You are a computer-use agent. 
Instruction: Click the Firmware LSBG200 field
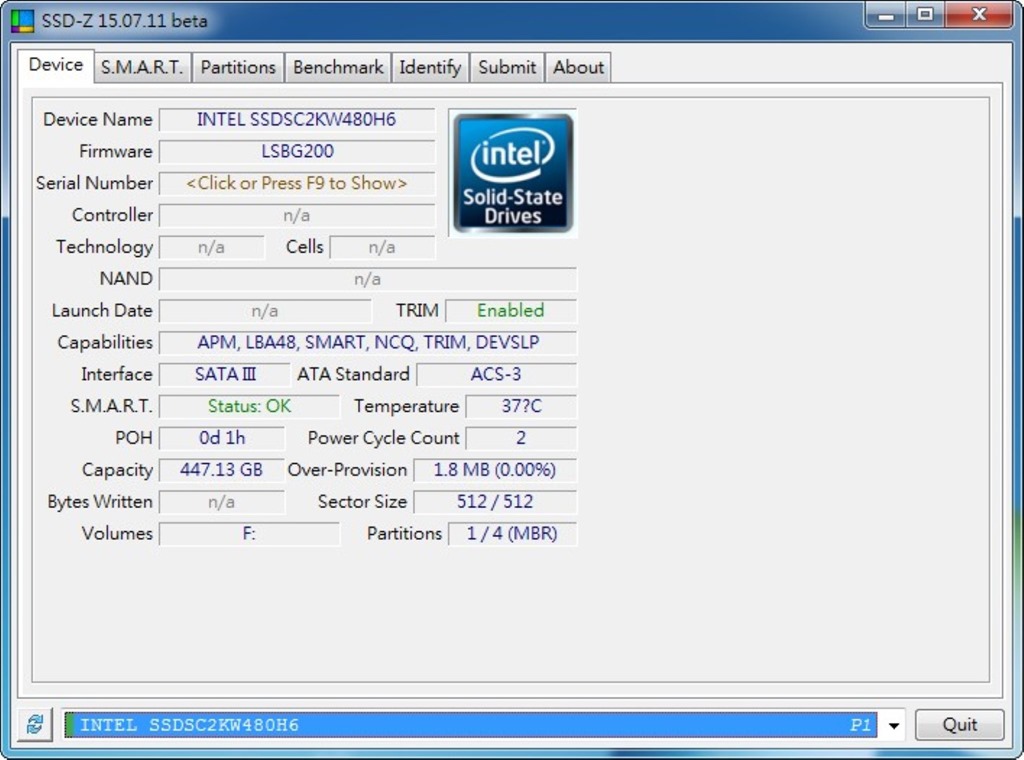(297, 152)
